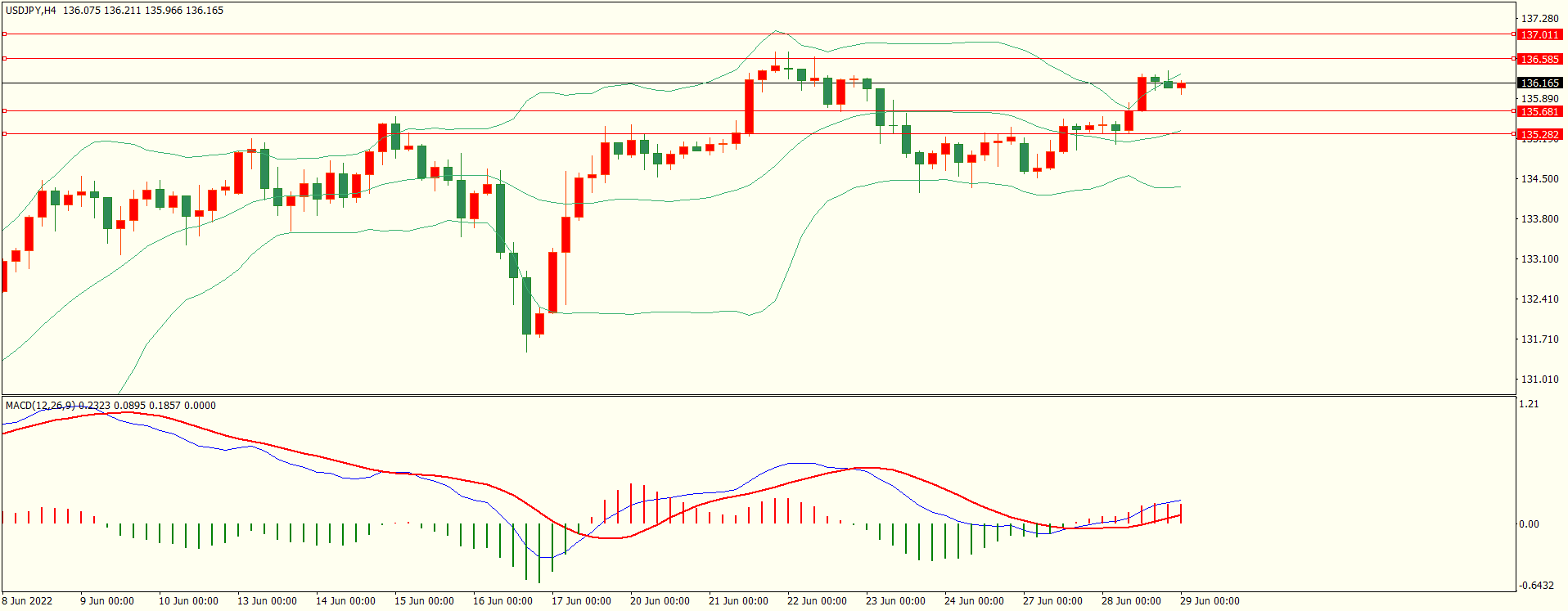Click the 22 Jun 00:00 time axis label
This screenshot has height=611, width=1568.
pyautogui.click(x=817, y=601)
